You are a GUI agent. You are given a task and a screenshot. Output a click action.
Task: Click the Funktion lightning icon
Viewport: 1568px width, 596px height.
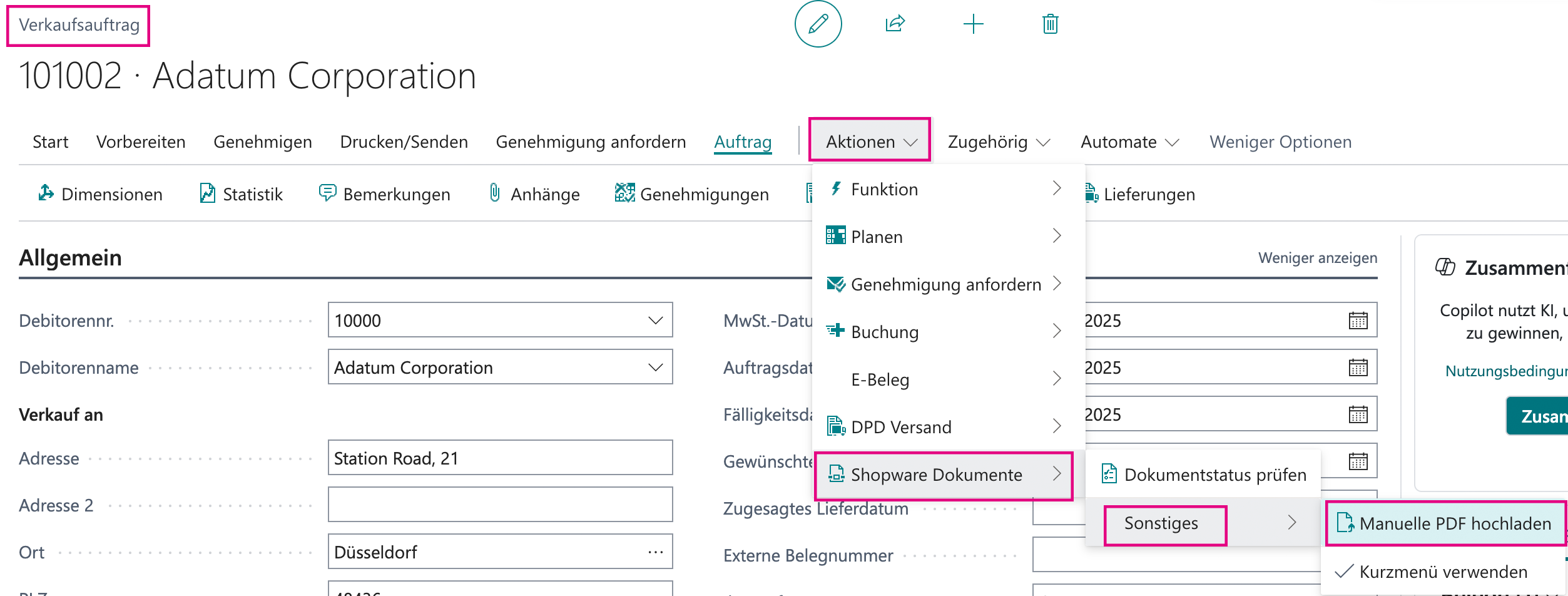[836, 188]
